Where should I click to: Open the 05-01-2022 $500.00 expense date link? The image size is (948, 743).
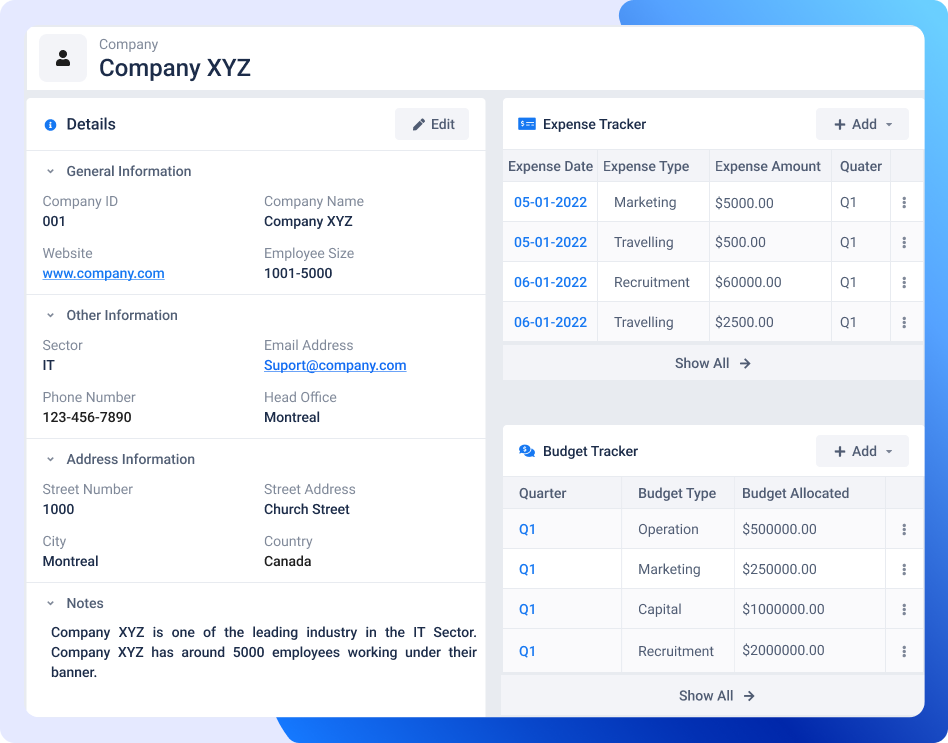point(550,242)
